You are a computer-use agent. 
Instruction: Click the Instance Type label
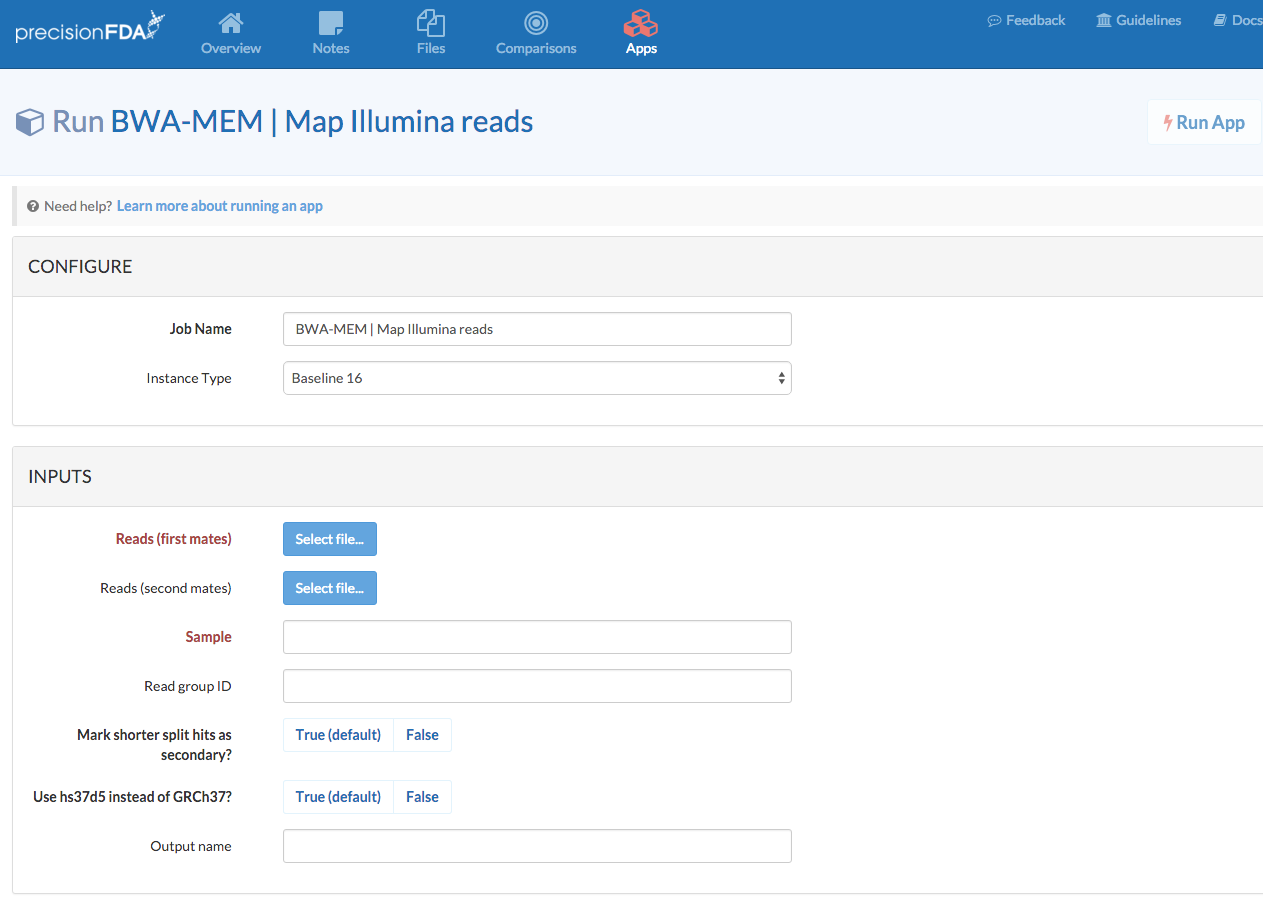[x=189, y=378]
